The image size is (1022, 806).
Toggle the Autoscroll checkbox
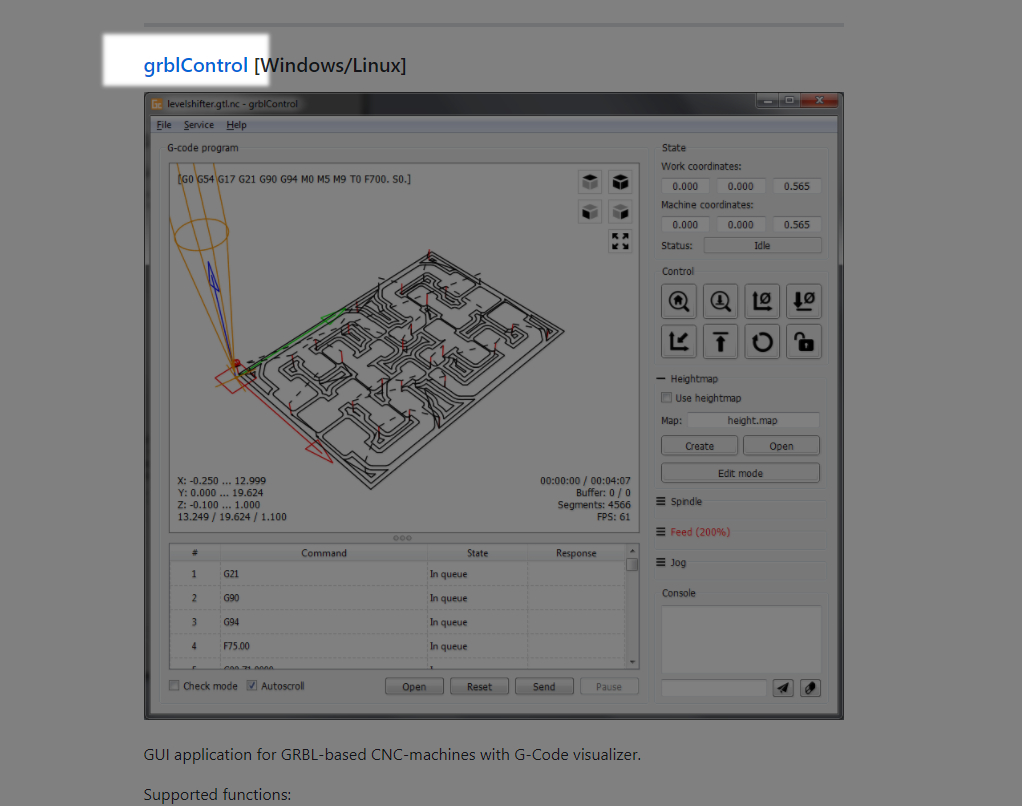tap(252, 685)
